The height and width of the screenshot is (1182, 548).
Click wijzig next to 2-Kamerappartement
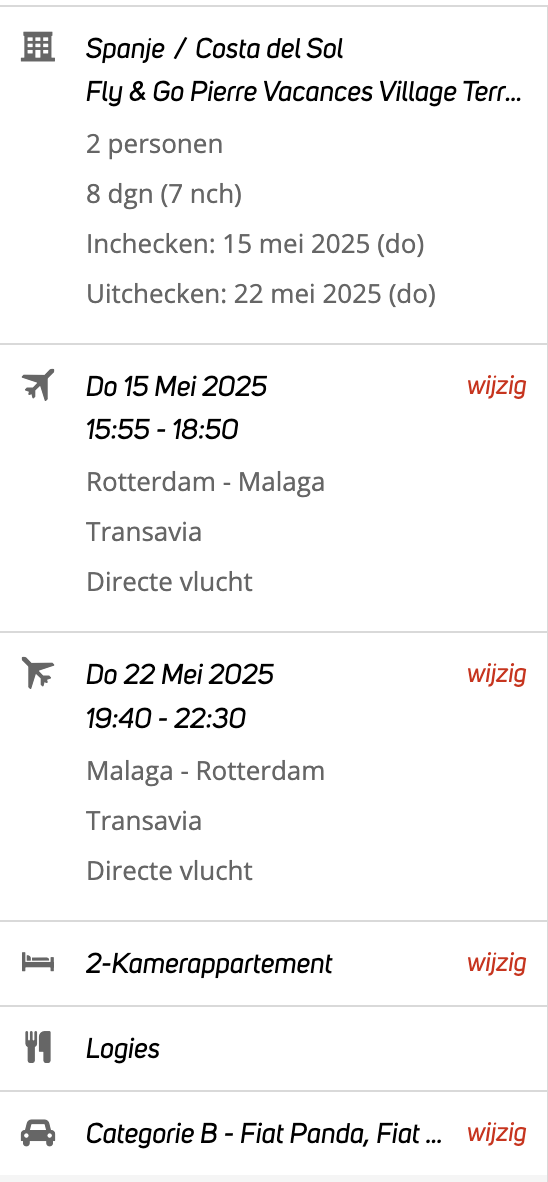(x=497, y=963)
